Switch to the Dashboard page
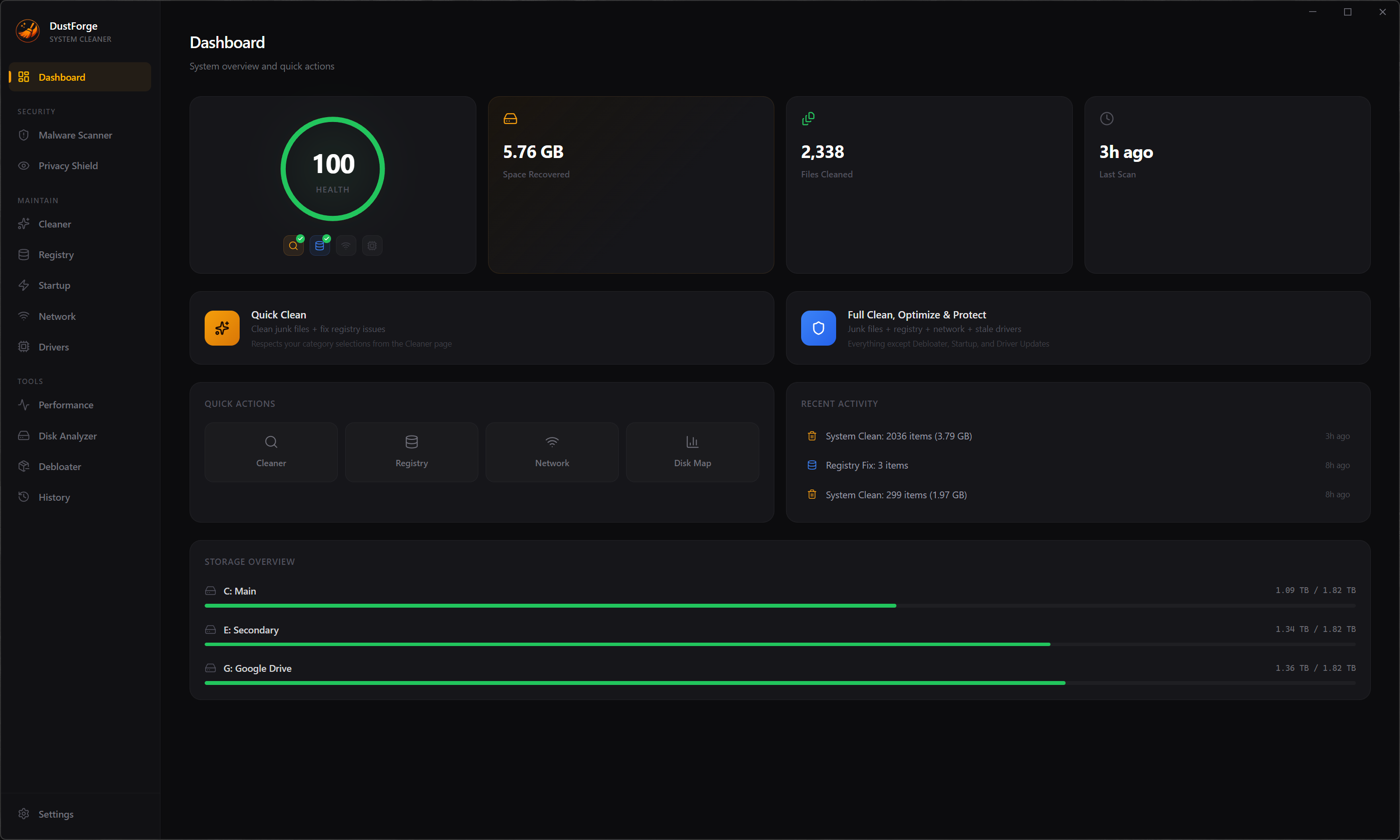This screenshot has height=840, width=1400. click(x=62, y=76)
